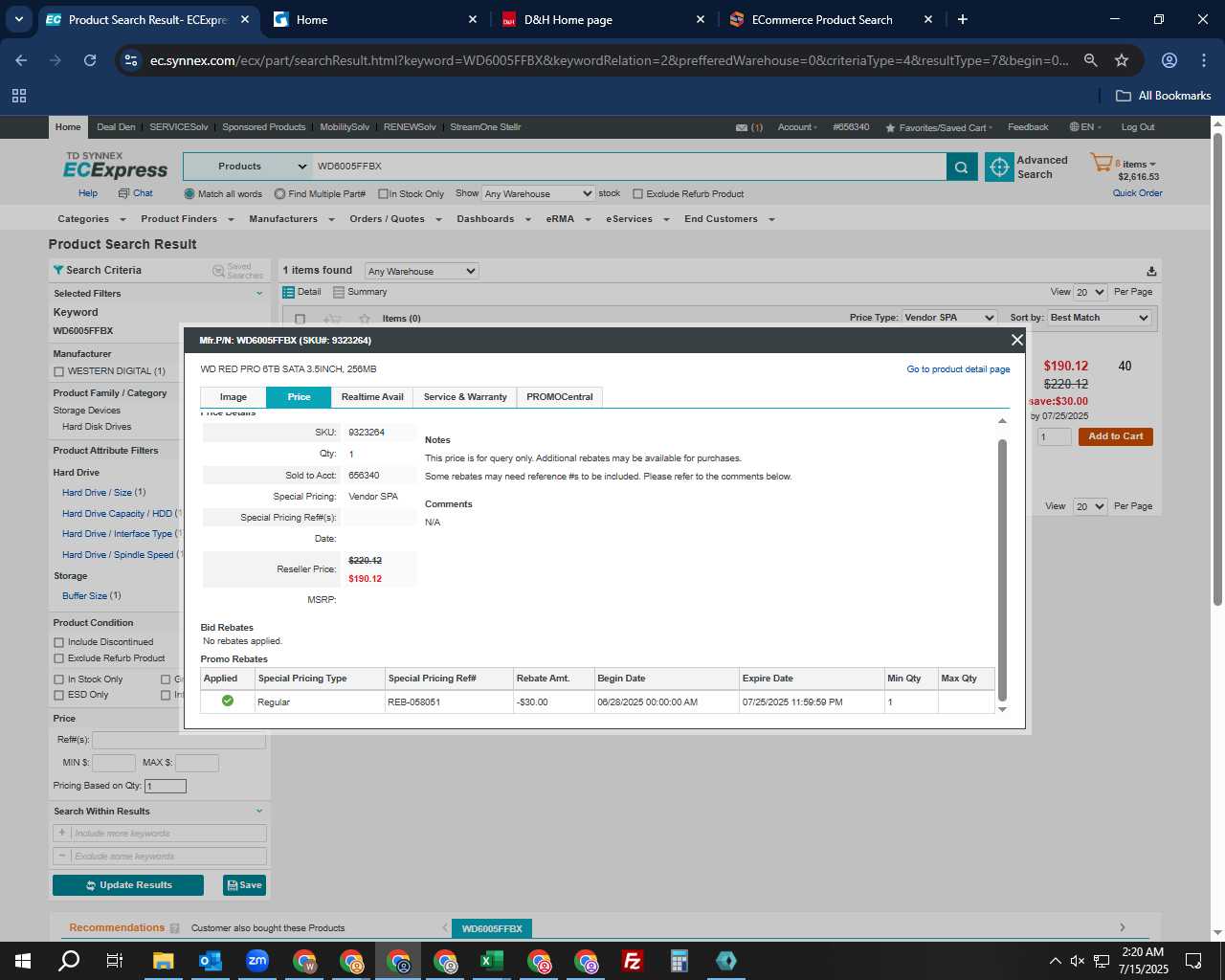Click the page vertical scrollbar
The image size is (1225, 980).
(x=1217, y=368)
